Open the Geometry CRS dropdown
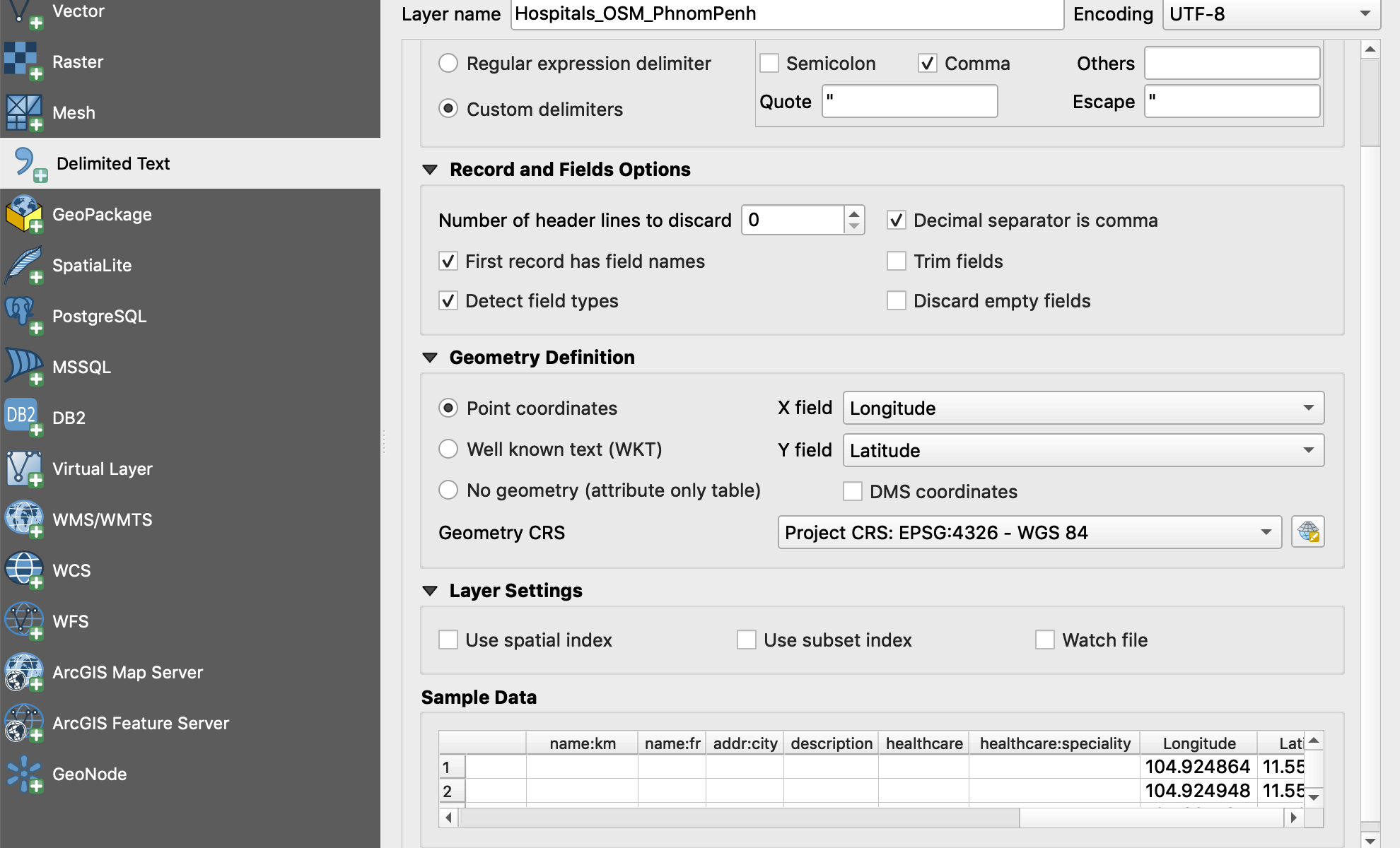The image size is (1400, 848). click(1029, 532)
